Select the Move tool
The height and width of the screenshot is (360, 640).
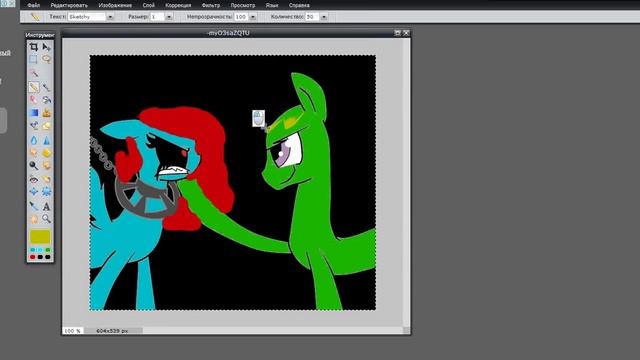click(47, 47)
